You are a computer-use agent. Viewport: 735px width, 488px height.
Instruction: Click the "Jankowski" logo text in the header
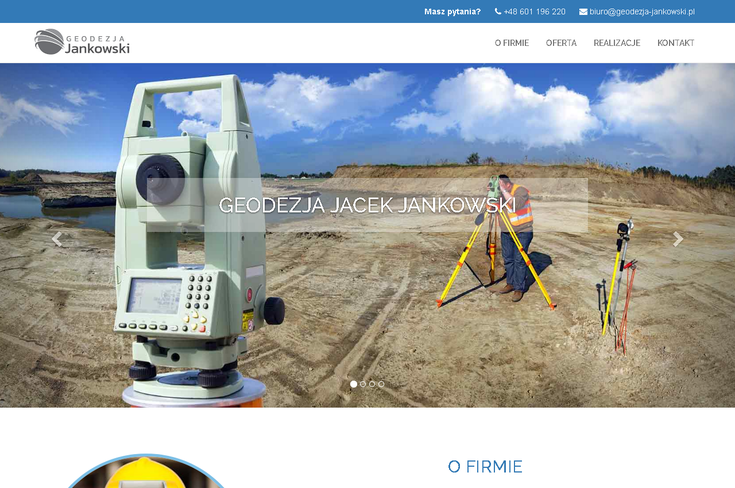[97, 47]
